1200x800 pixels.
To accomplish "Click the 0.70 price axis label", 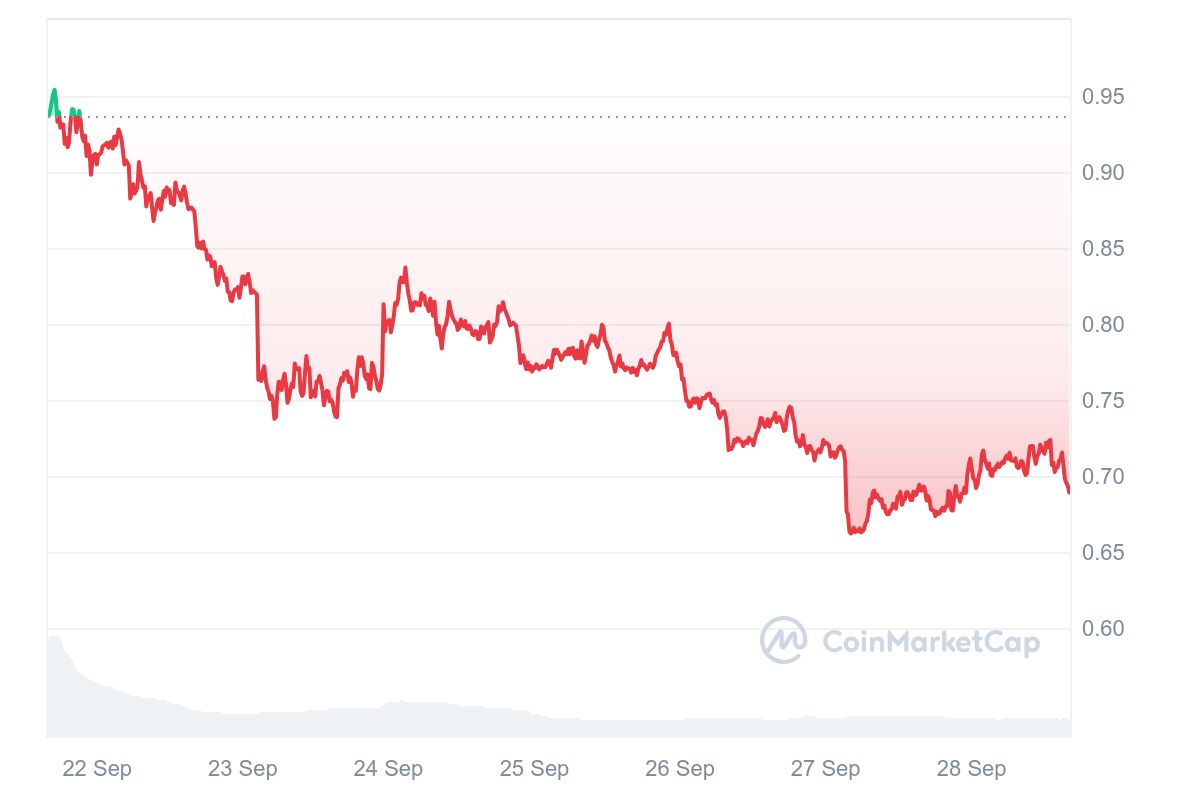I will point(1104,477).
